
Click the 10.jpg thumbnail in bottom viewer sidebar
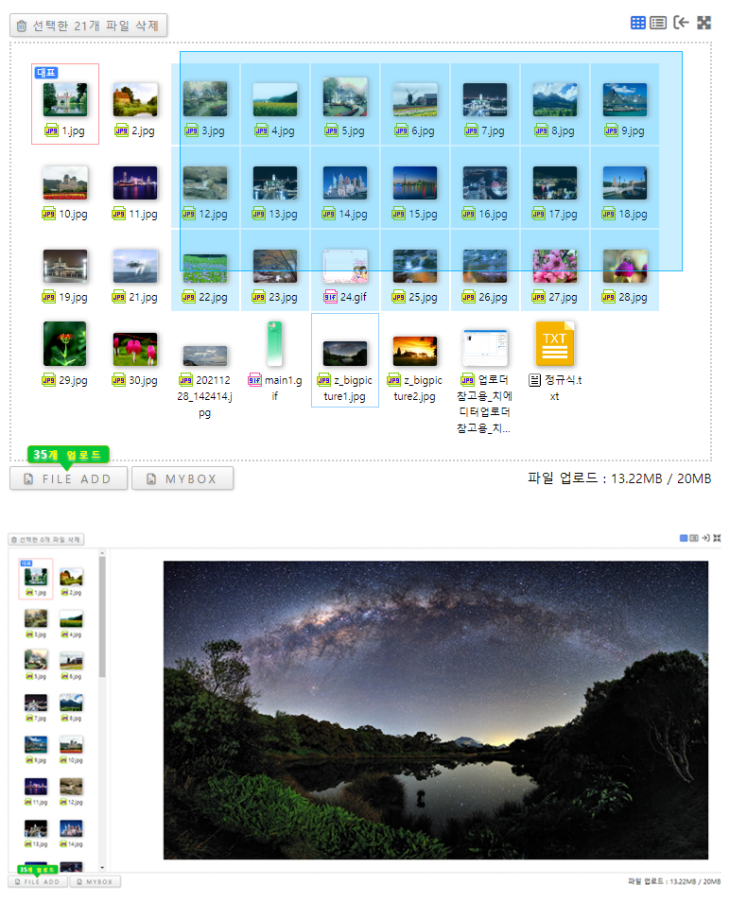pyautogui.click(x=71, y=747)
